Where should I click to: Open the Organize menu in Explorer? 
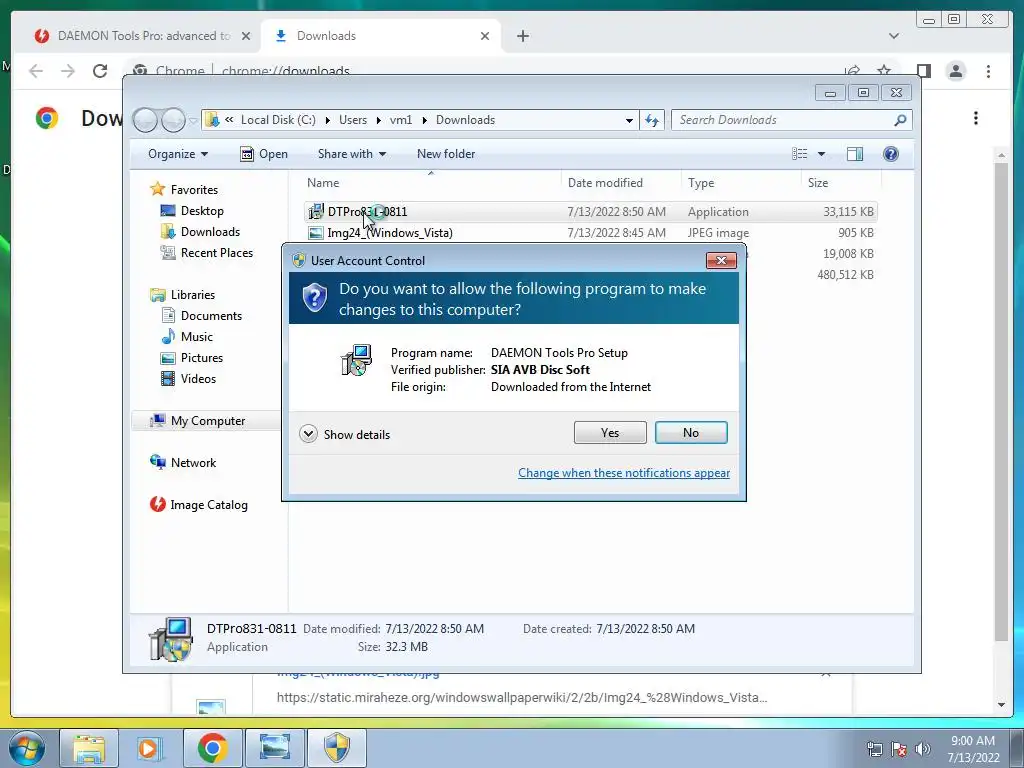click(178, 154)
